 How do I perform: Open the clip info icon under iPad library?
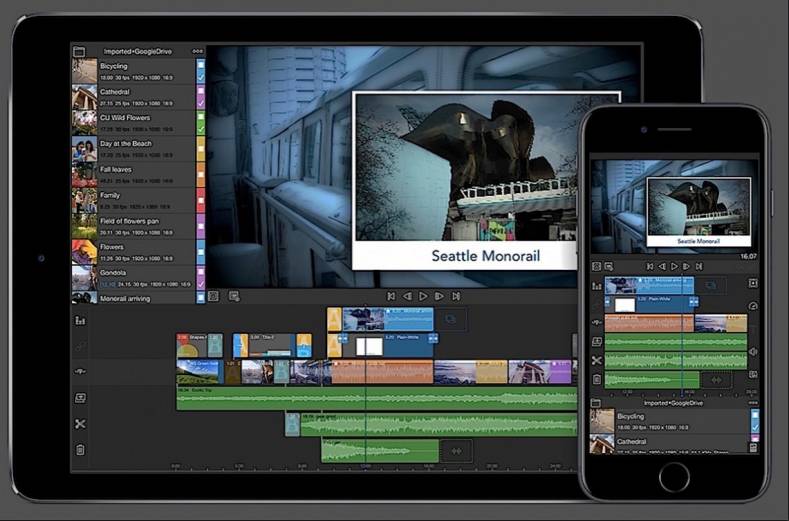coord(234,296)
